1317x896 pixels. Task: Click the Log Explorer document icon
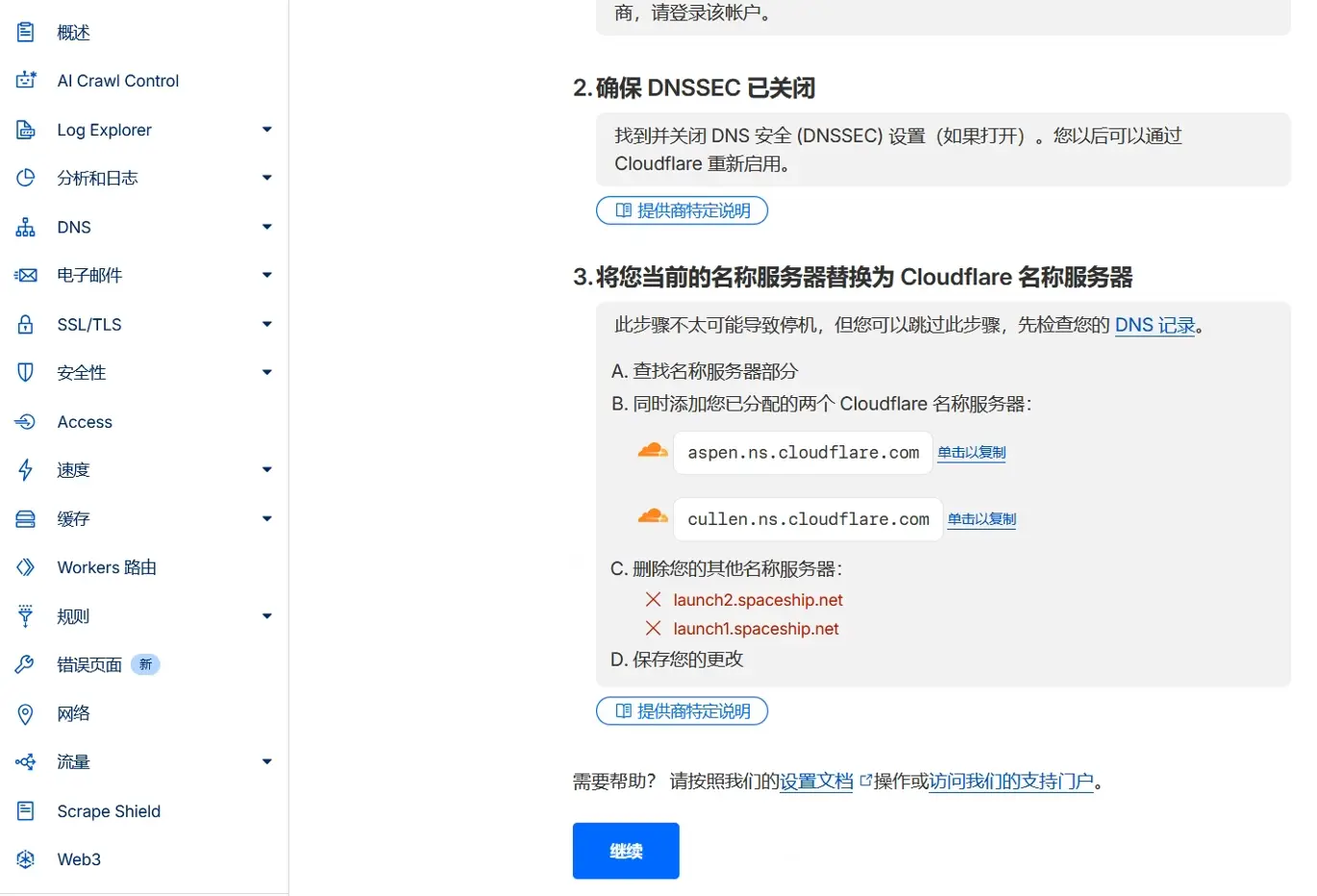pos(26,129)
